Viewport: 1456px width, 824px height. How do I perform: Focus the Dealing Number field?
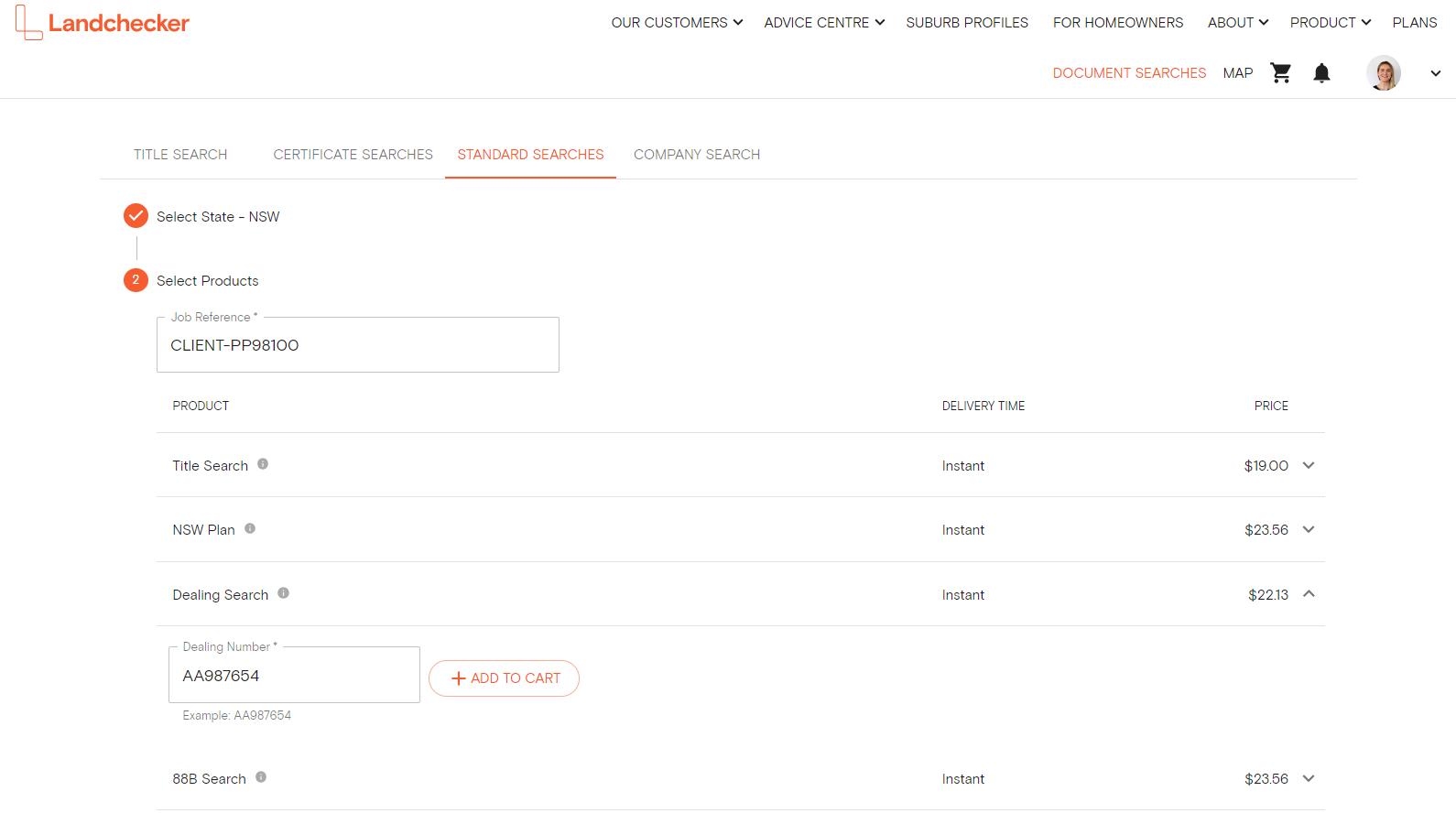(x=294, y=675)
